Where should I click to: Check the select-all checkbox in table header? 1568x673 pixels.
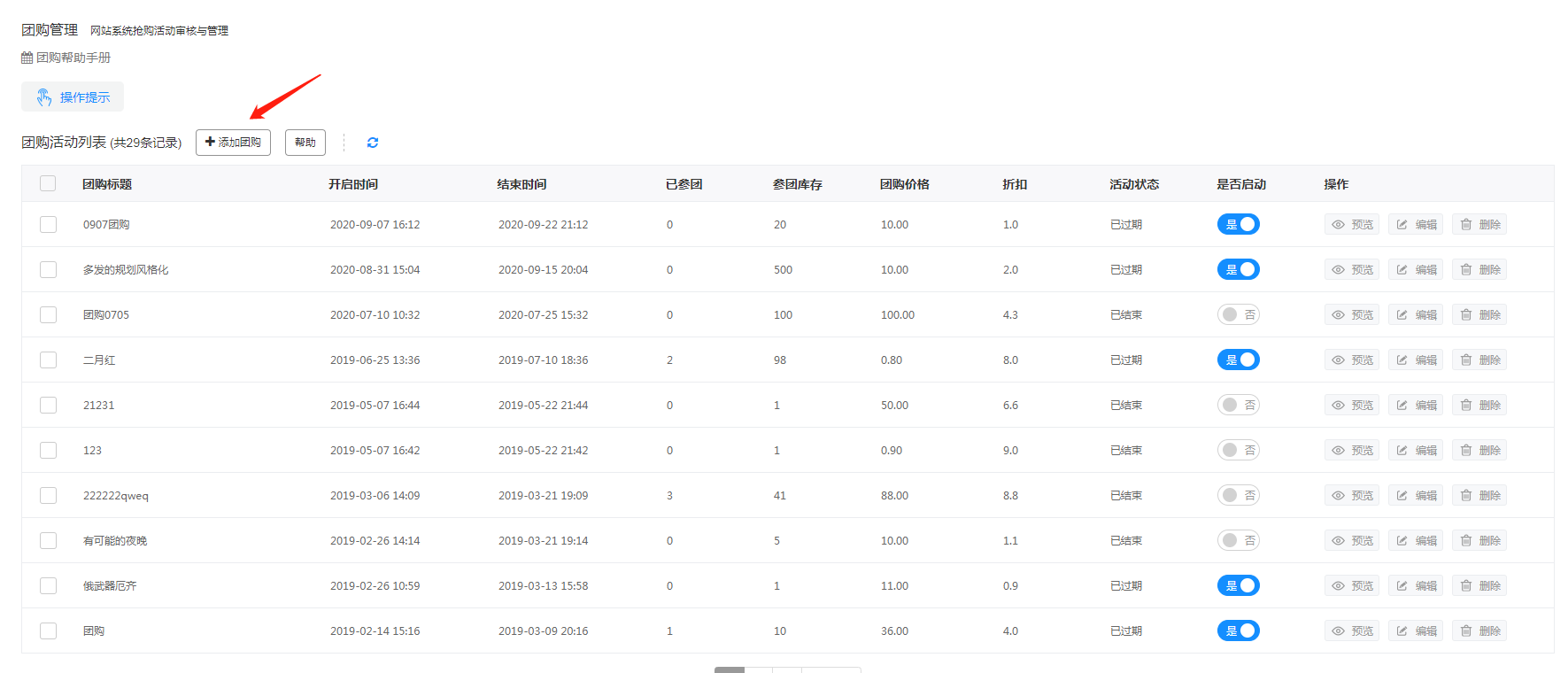coord(48,183)
